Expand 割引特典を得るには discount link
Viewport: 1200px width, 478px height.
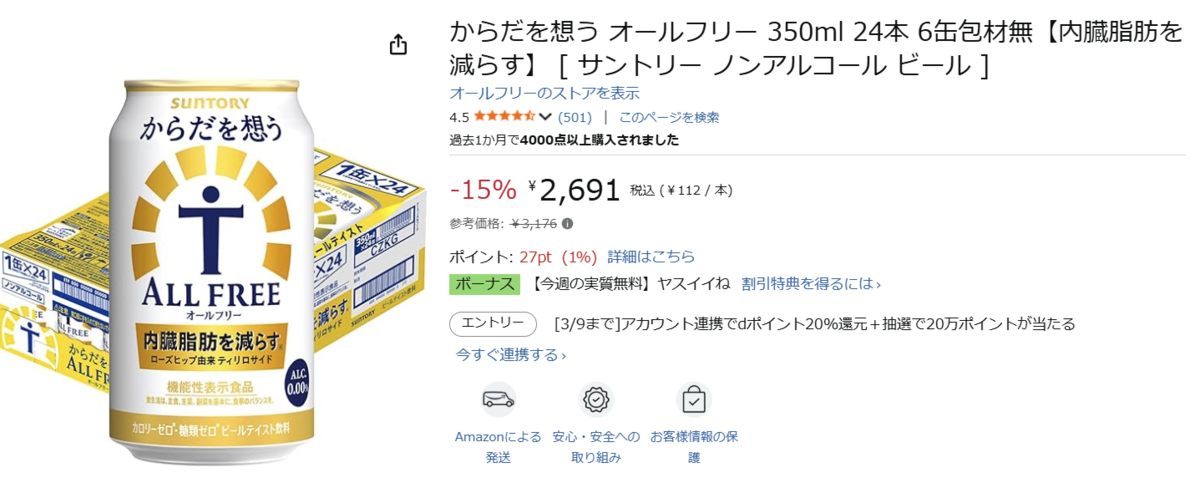811,284
